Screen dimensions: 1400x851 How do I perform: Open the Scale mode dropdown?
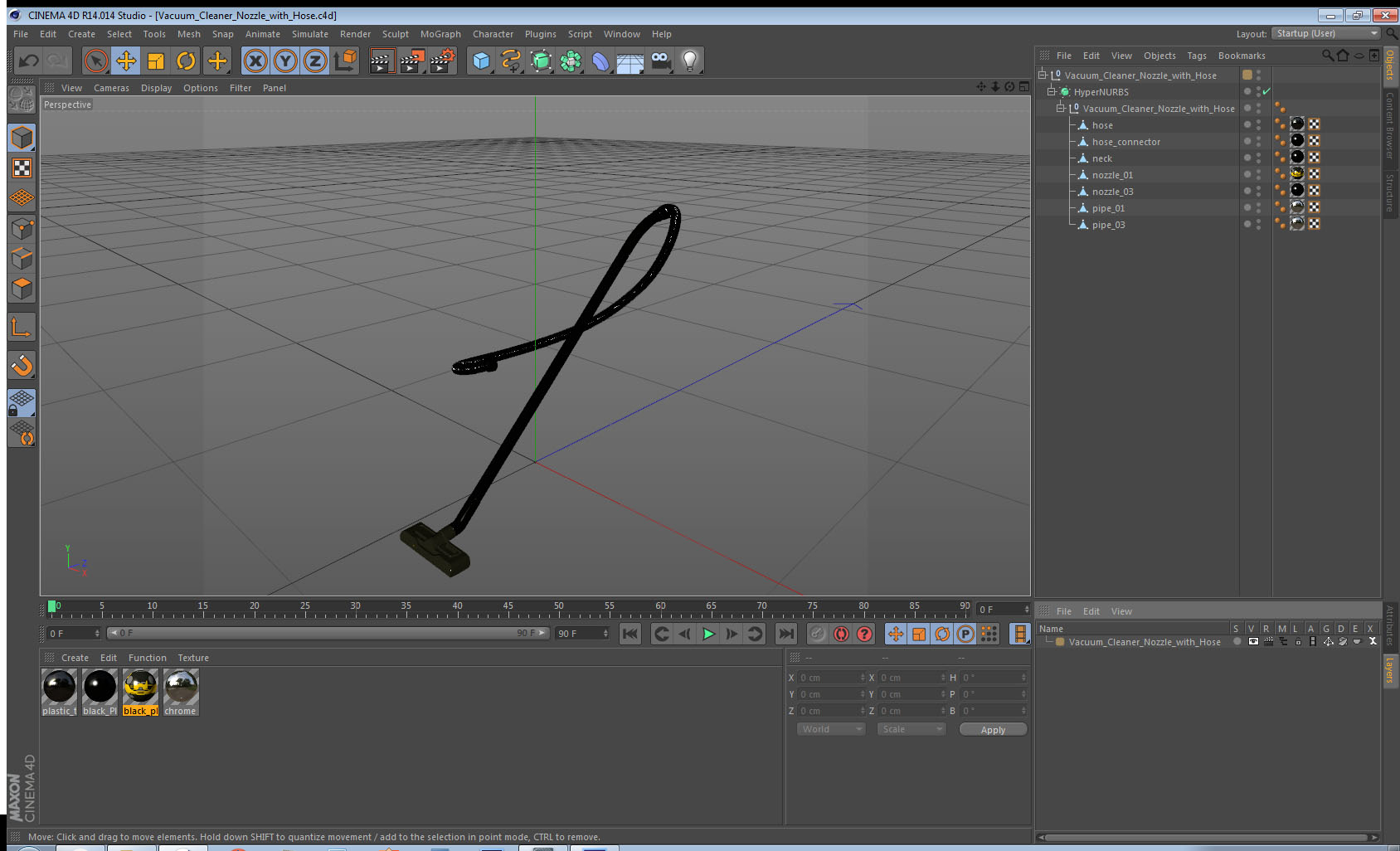click(911, 729)
